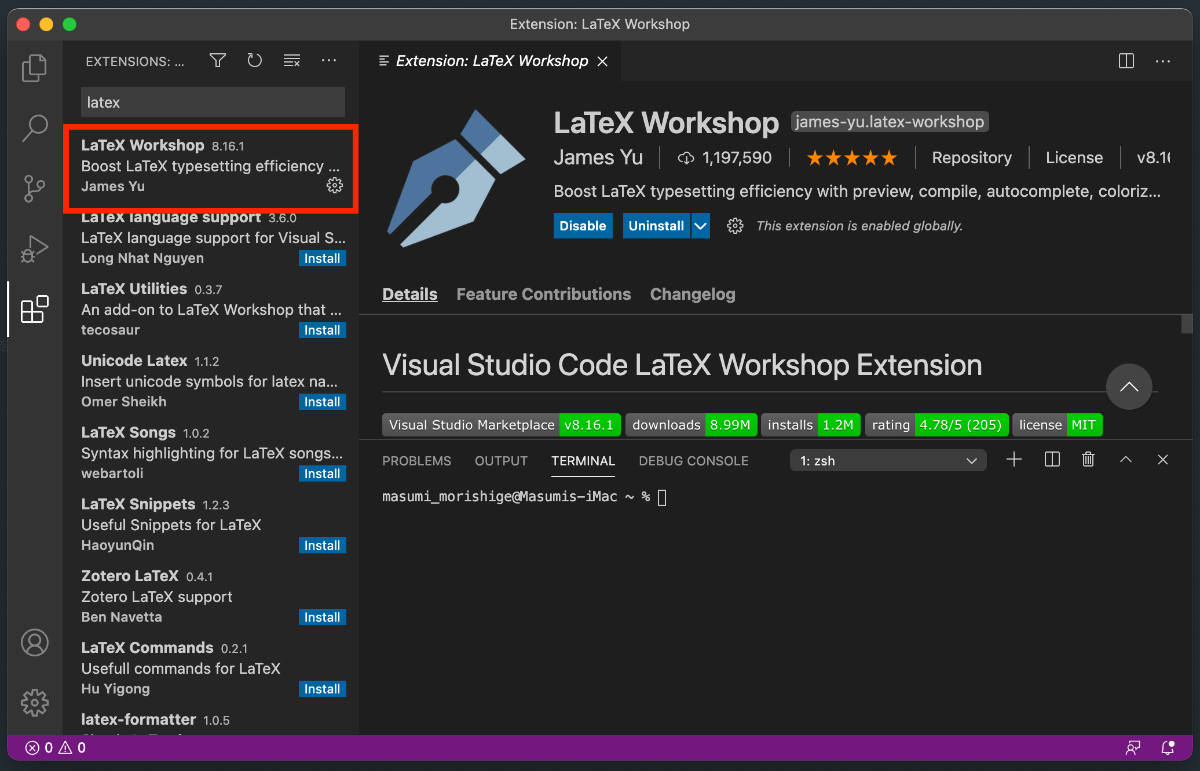The height and width of the screenshot is (771, 1200).
Task: Switch to the Feature Contributions tab
Action: 544,294
